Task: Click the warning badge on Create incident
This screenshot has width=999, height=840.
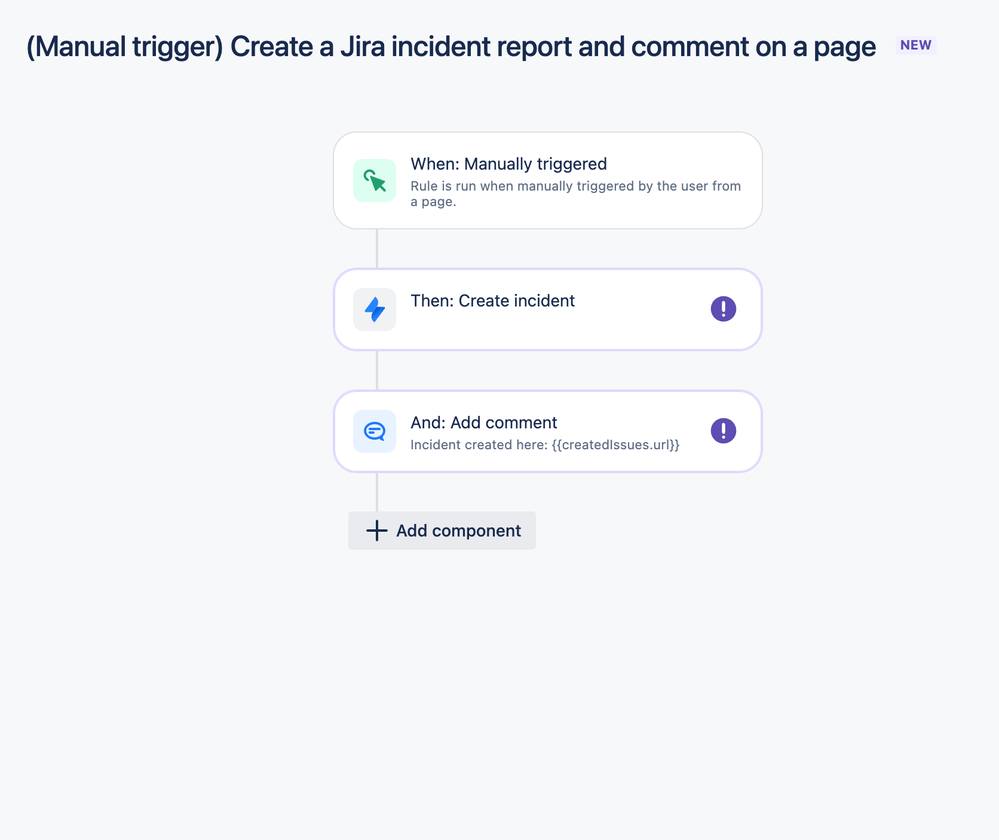Action: (x=723, y=309)
